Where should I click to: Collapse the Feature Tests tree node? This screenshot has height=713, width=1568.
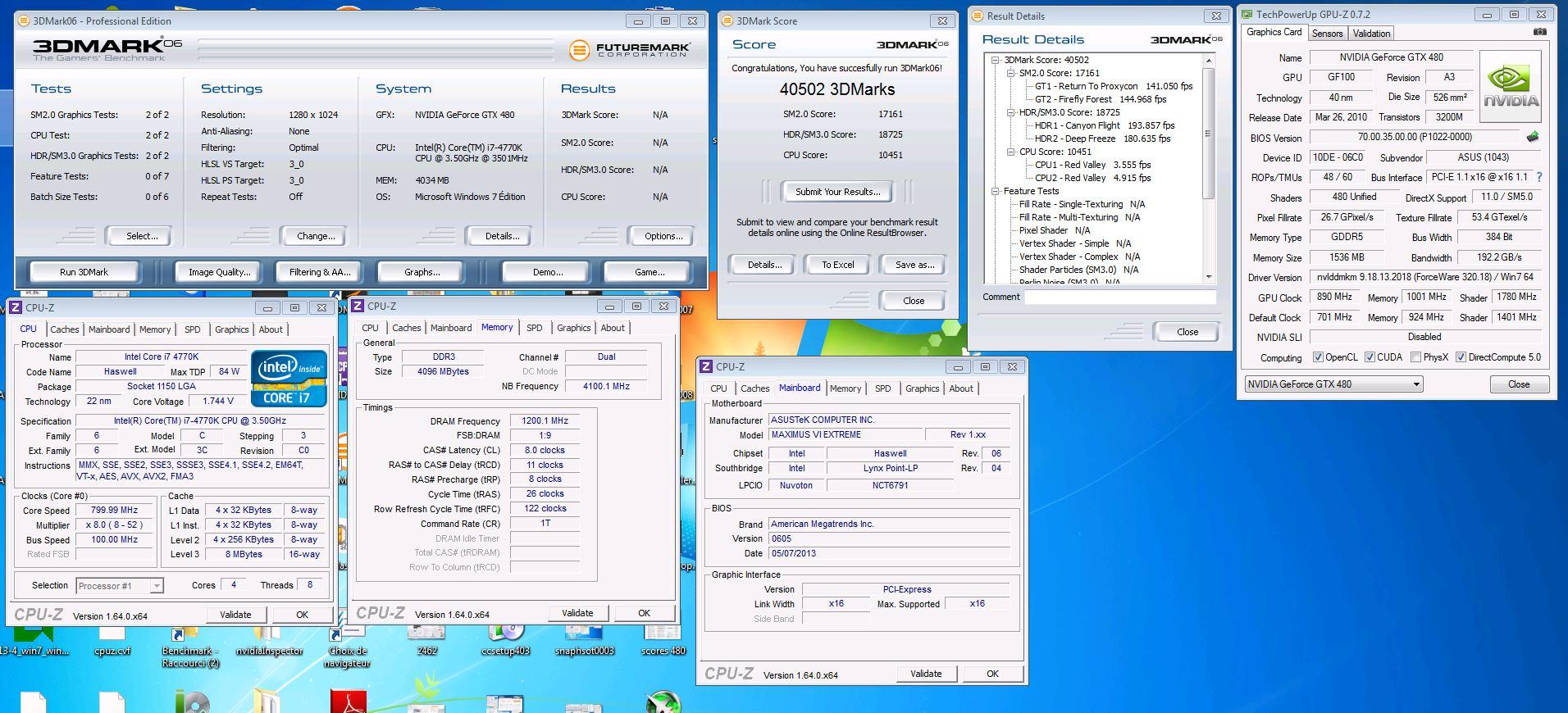click(995, 191)
